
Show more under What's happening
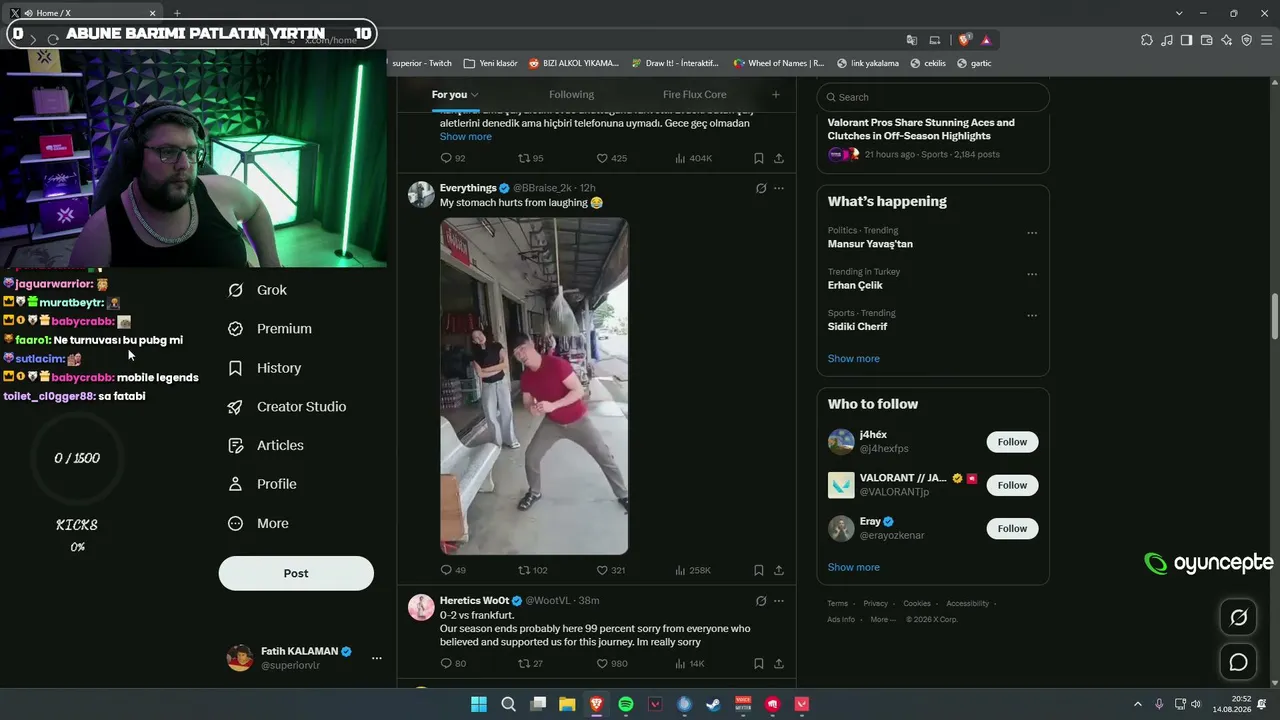click(x=853, y=358)
